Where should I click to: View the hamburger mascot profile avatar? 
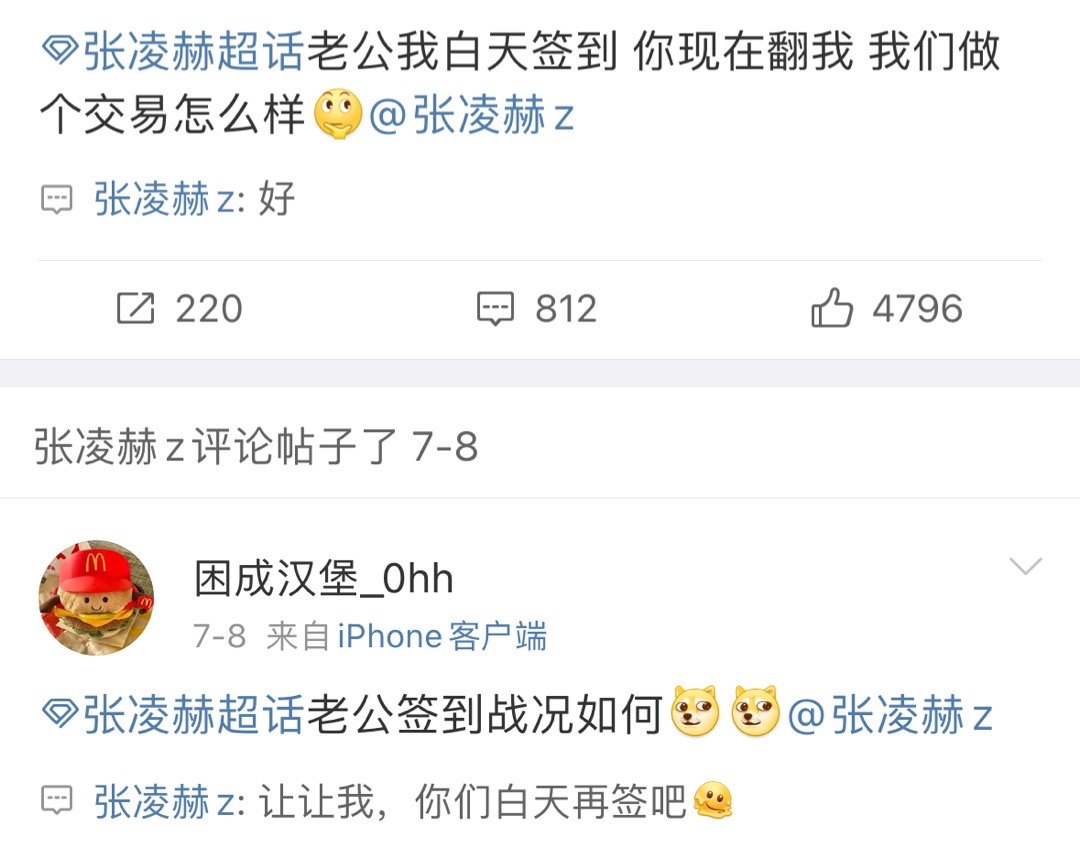click(96, 597)
